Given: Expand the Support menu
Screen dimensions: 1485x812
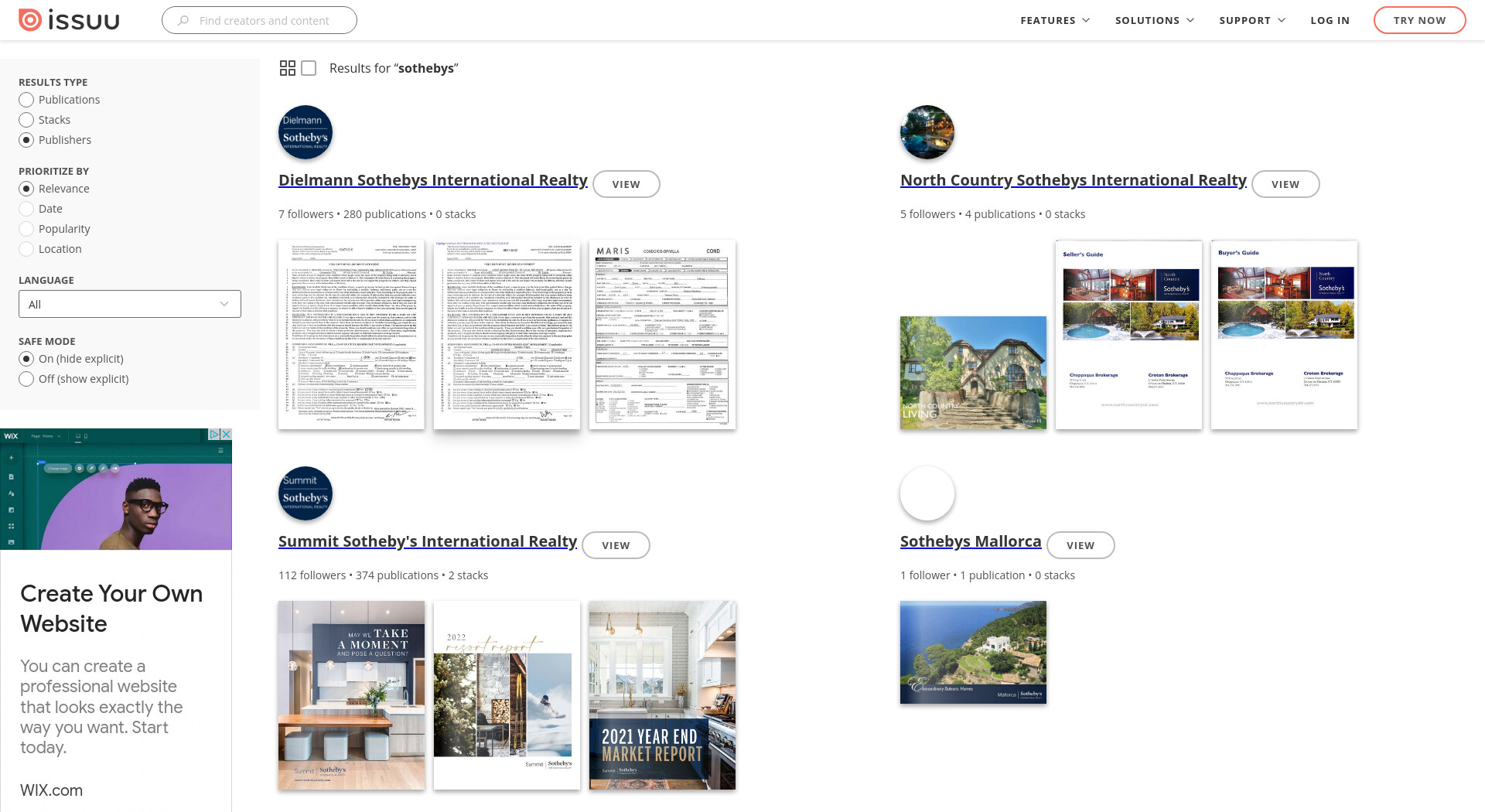Looking at the screenshot, I should click(x=1252, y=20).
